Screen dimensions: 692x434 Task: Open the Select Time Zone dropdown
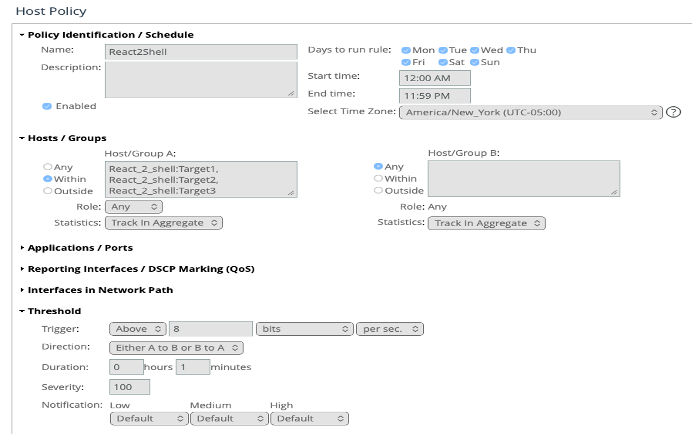(530, 112)
